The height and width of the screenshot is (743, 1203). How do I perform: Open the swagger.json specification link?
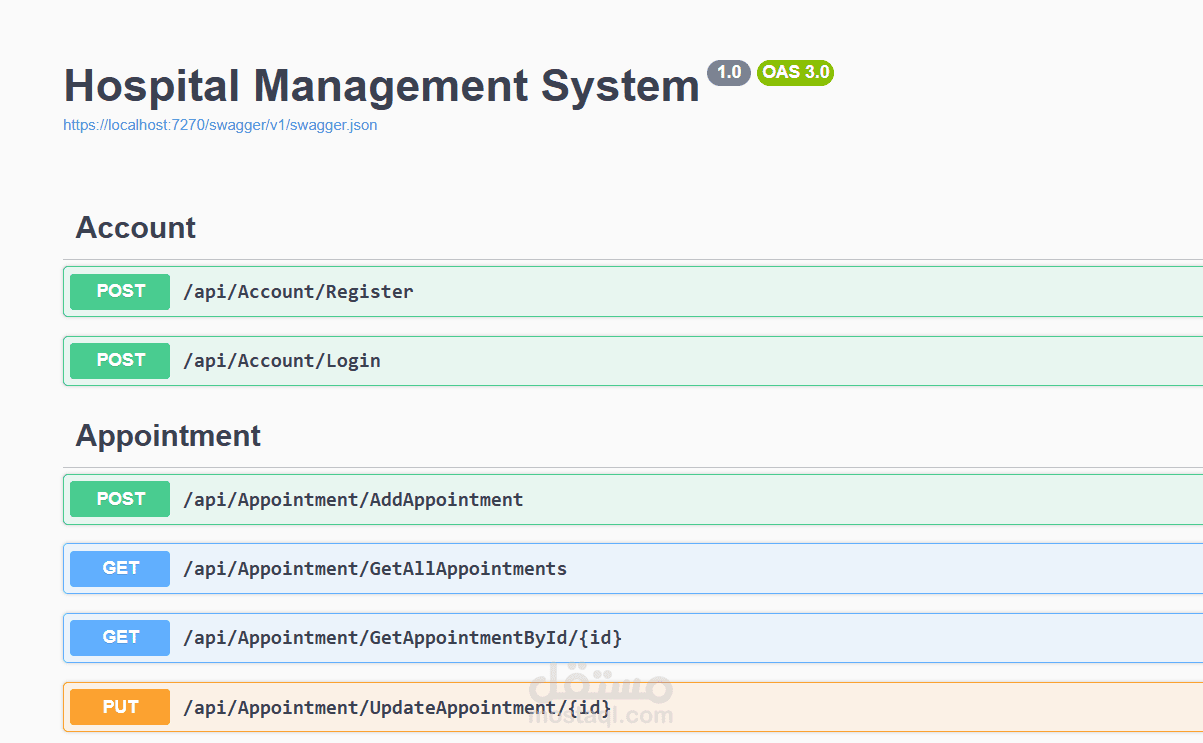pos(219,124)
